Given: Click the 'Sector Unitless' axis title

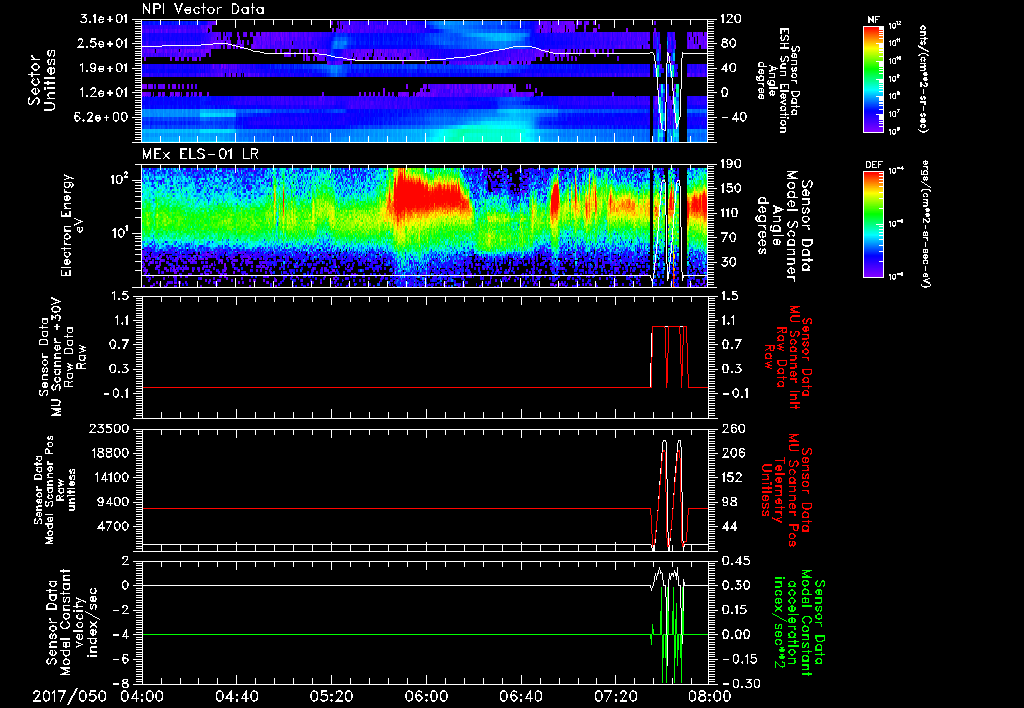Looking at the screenshot, I should (x=42, y=80).
